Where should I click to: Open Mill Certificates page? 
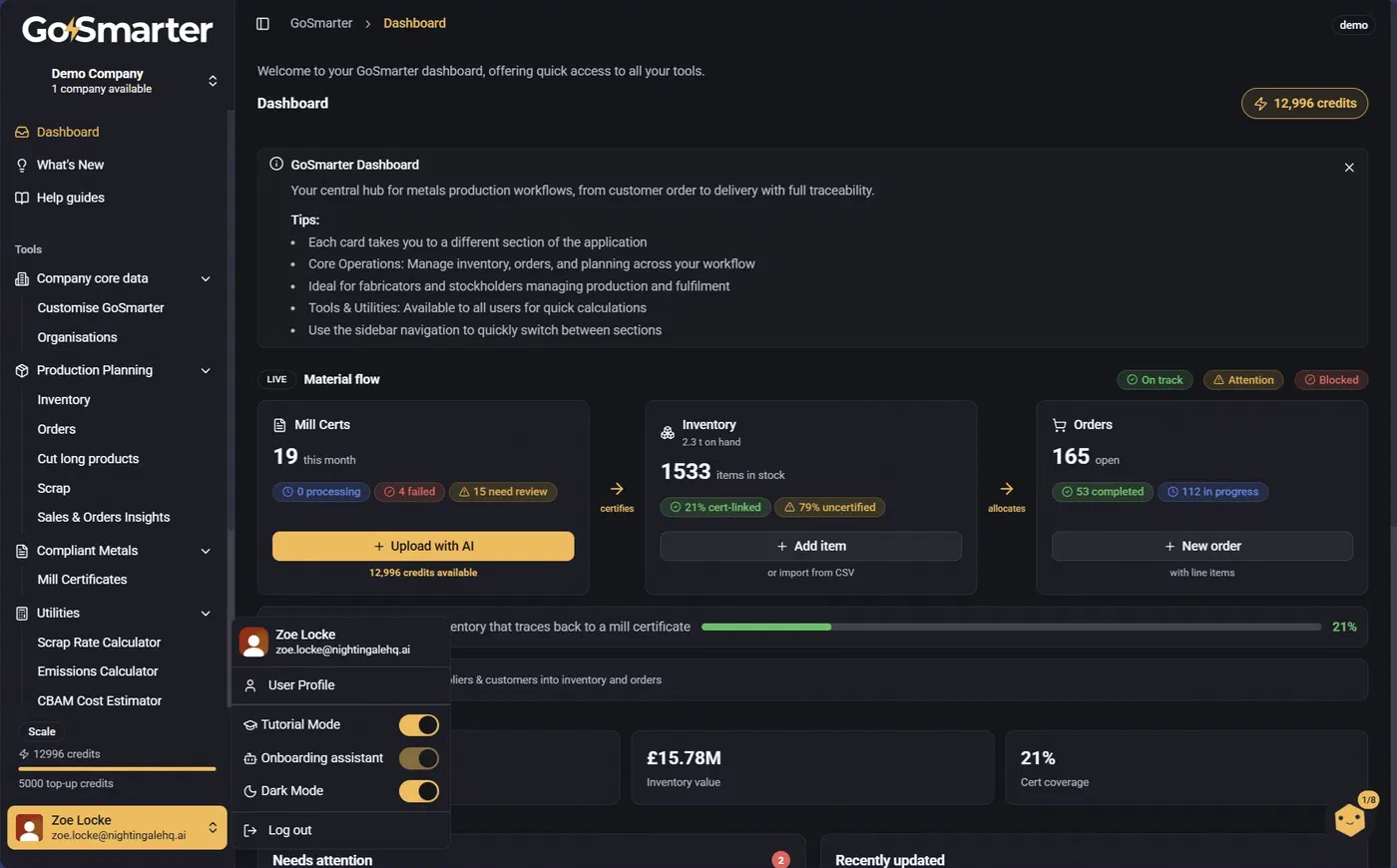[82, 580]
